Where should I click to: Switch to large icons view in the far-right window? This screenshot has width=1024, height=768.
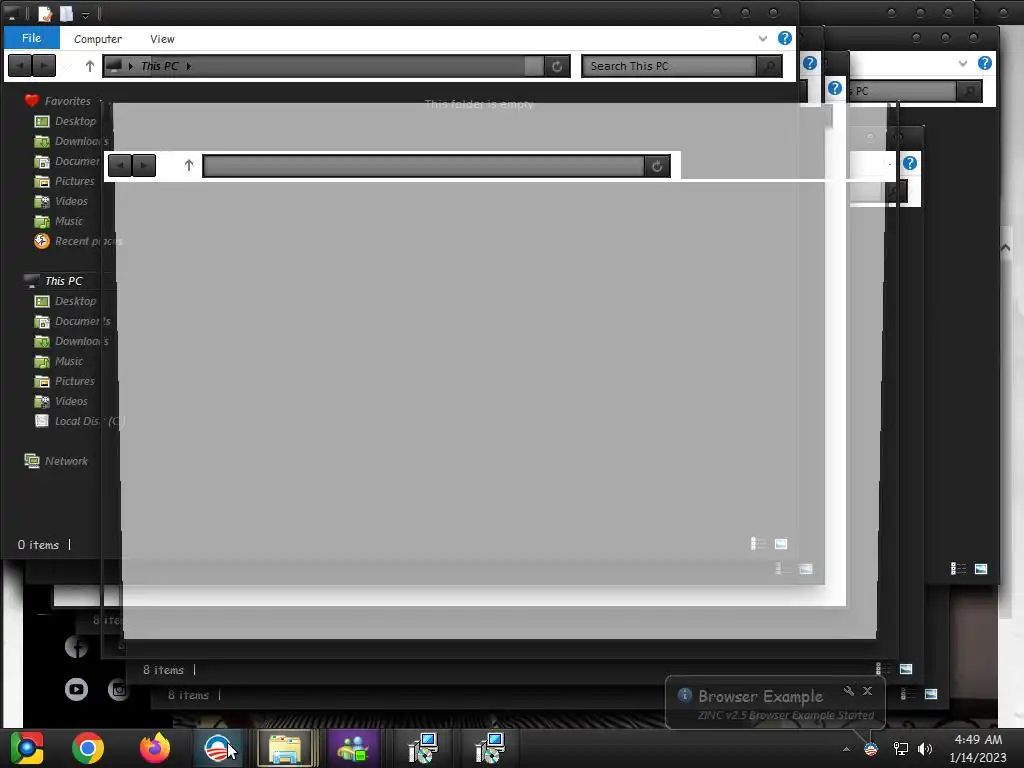tap(981, 569)
